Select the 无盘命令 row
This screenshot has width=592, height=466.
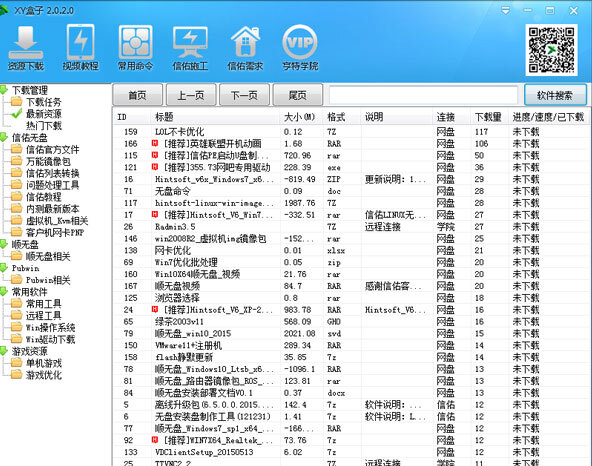(x=351, y=191)
